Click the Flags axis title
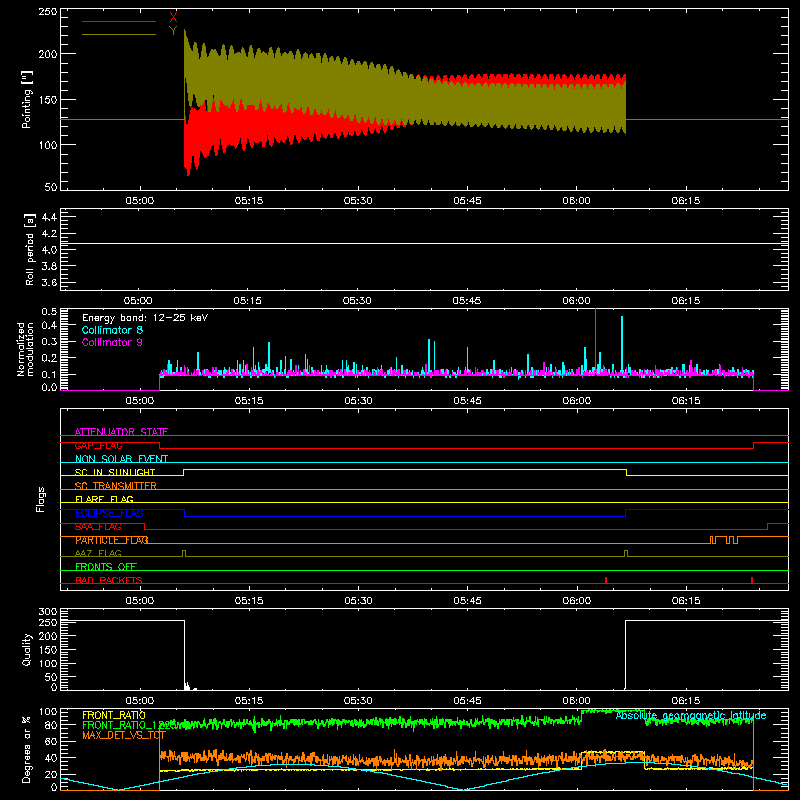The image size is (800, 800). pyautogui.click(x=41, y=499)
